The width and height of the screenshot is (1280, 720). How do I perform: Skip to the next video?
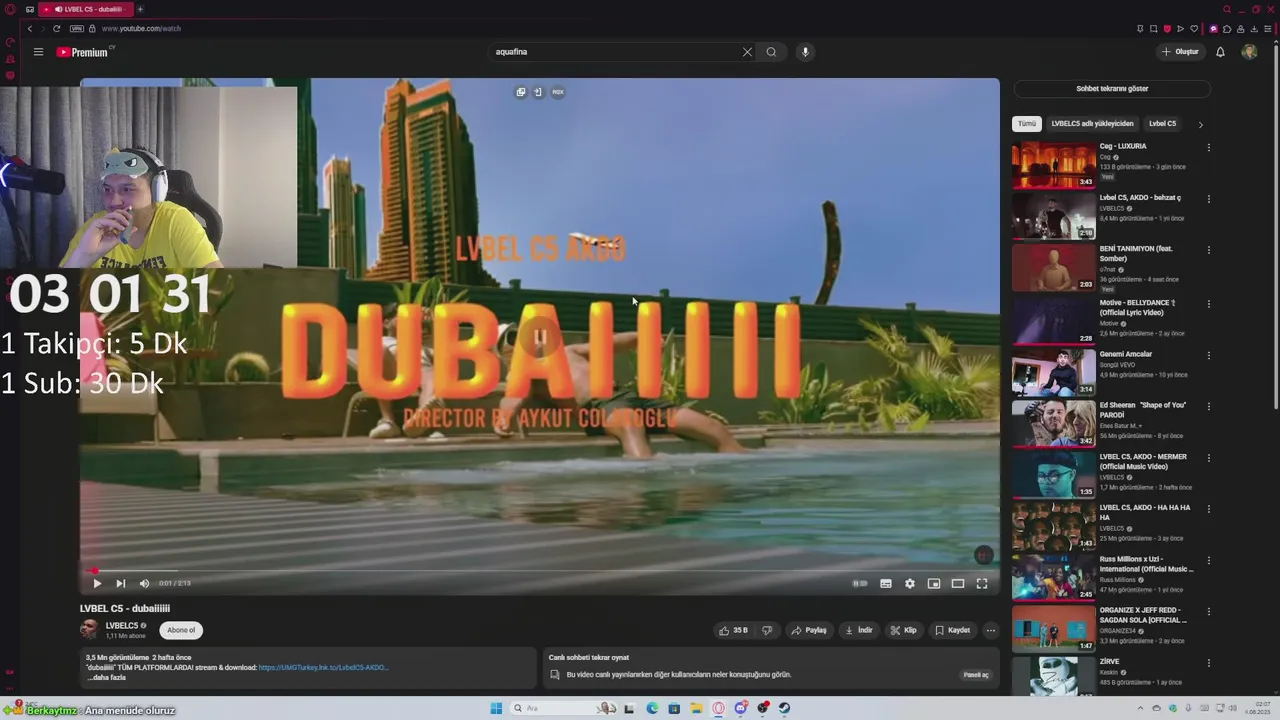pyautogui.click(x=120, y=583)
